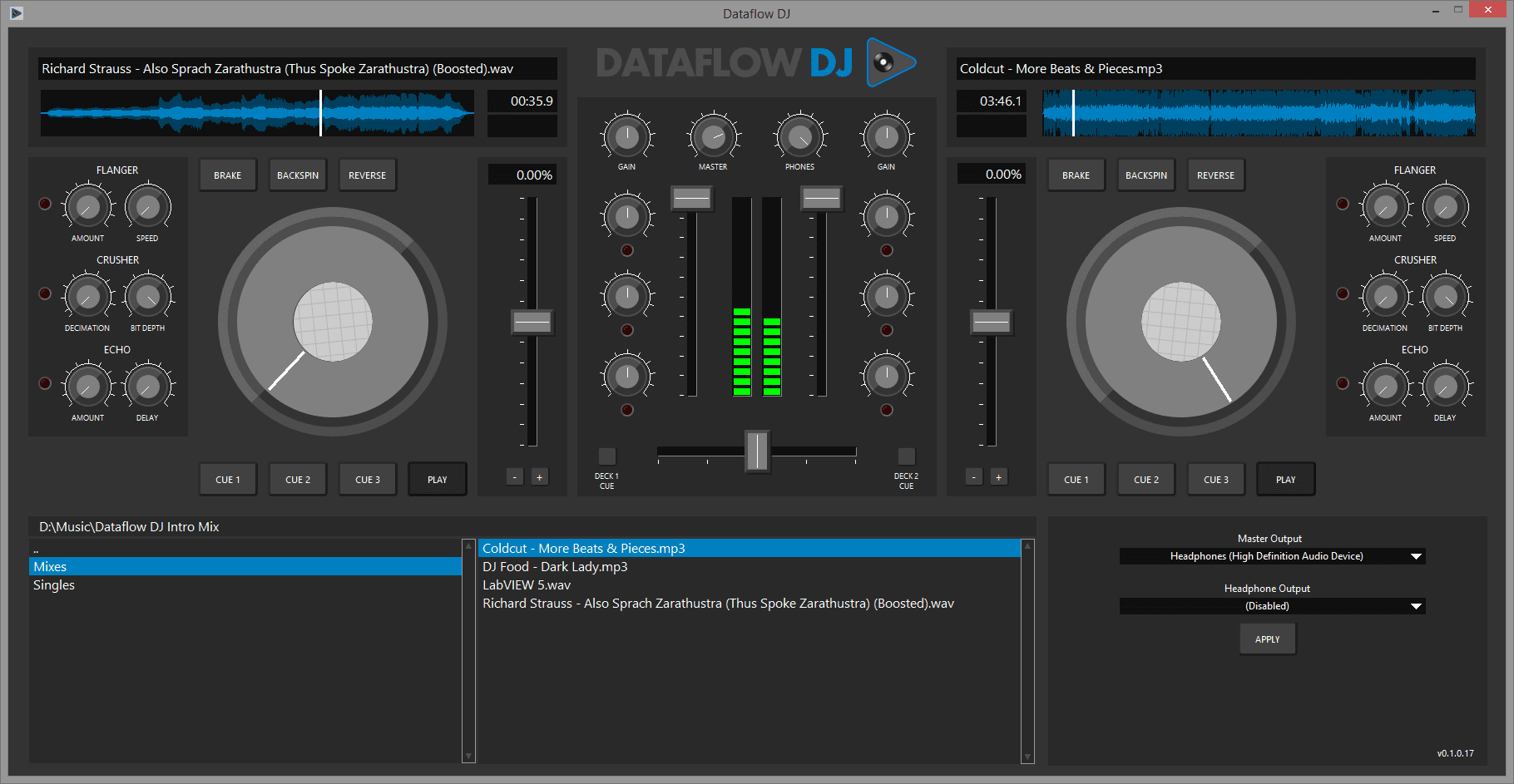Apply the audio output settings
The height and width of the screenshot is (784, 1514).
1268,639
